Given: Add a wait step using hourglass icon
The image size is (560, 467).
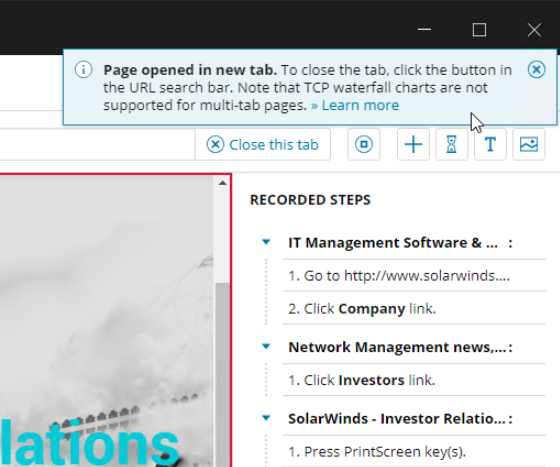Looking at the screenshot, I should pyautogui.click(x=452, y=145).
